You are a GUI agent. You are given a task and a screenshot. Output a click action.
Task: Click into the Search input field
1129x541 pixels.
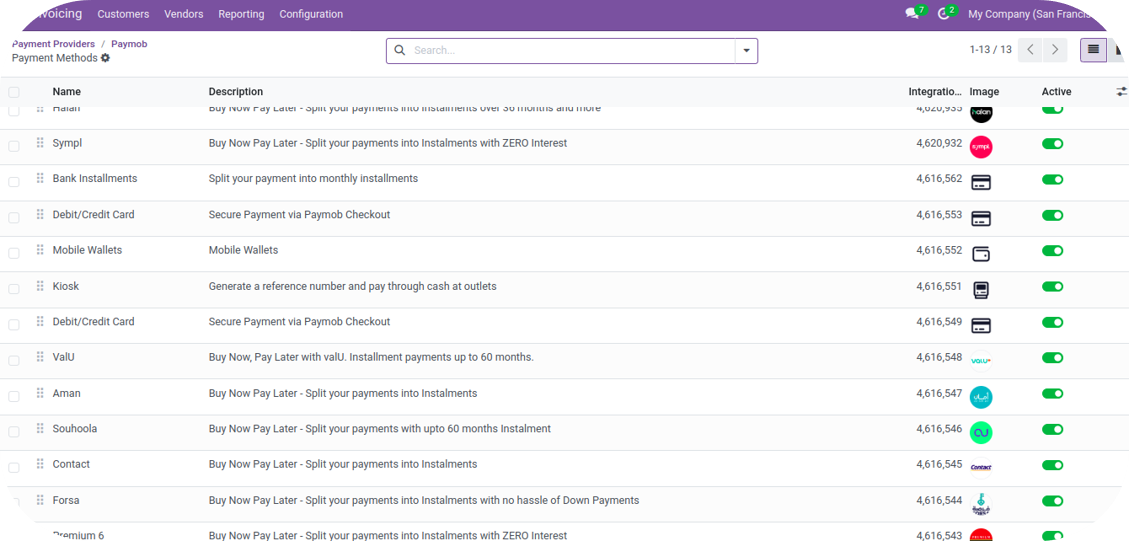coord(570,50)
